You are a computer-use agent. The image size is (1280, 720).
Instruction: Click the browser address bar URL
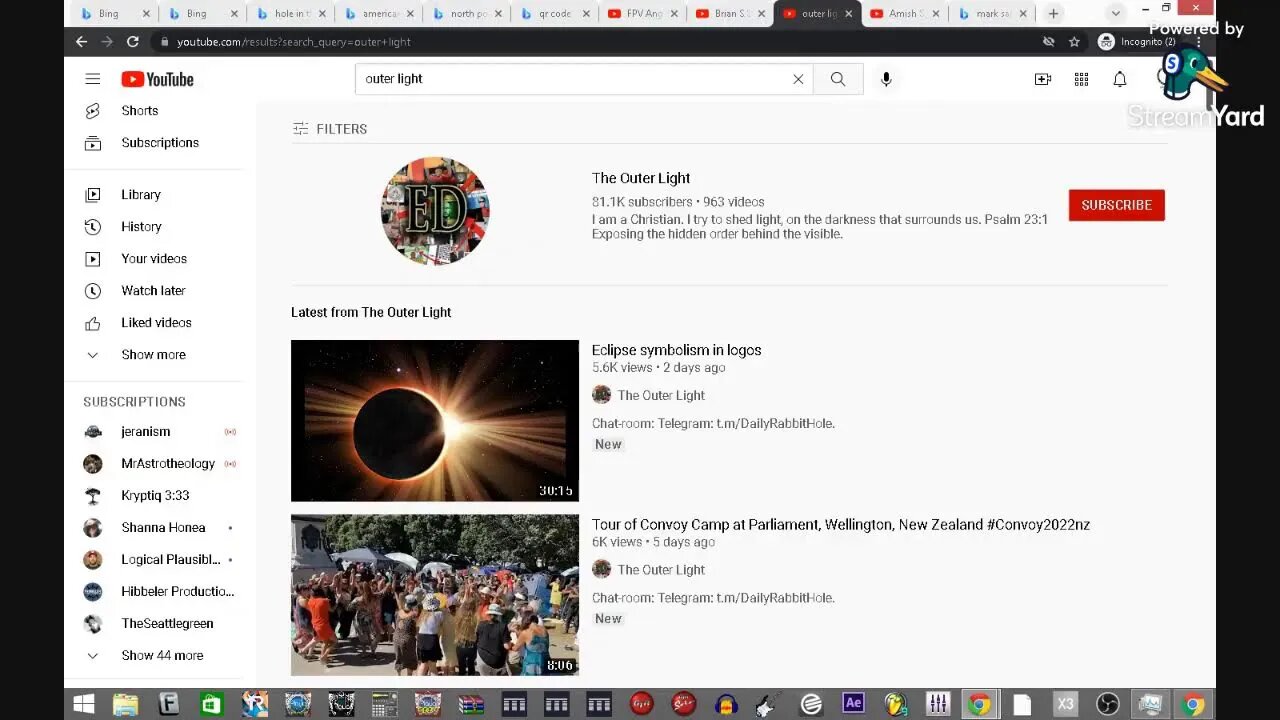tap(294, 42)
